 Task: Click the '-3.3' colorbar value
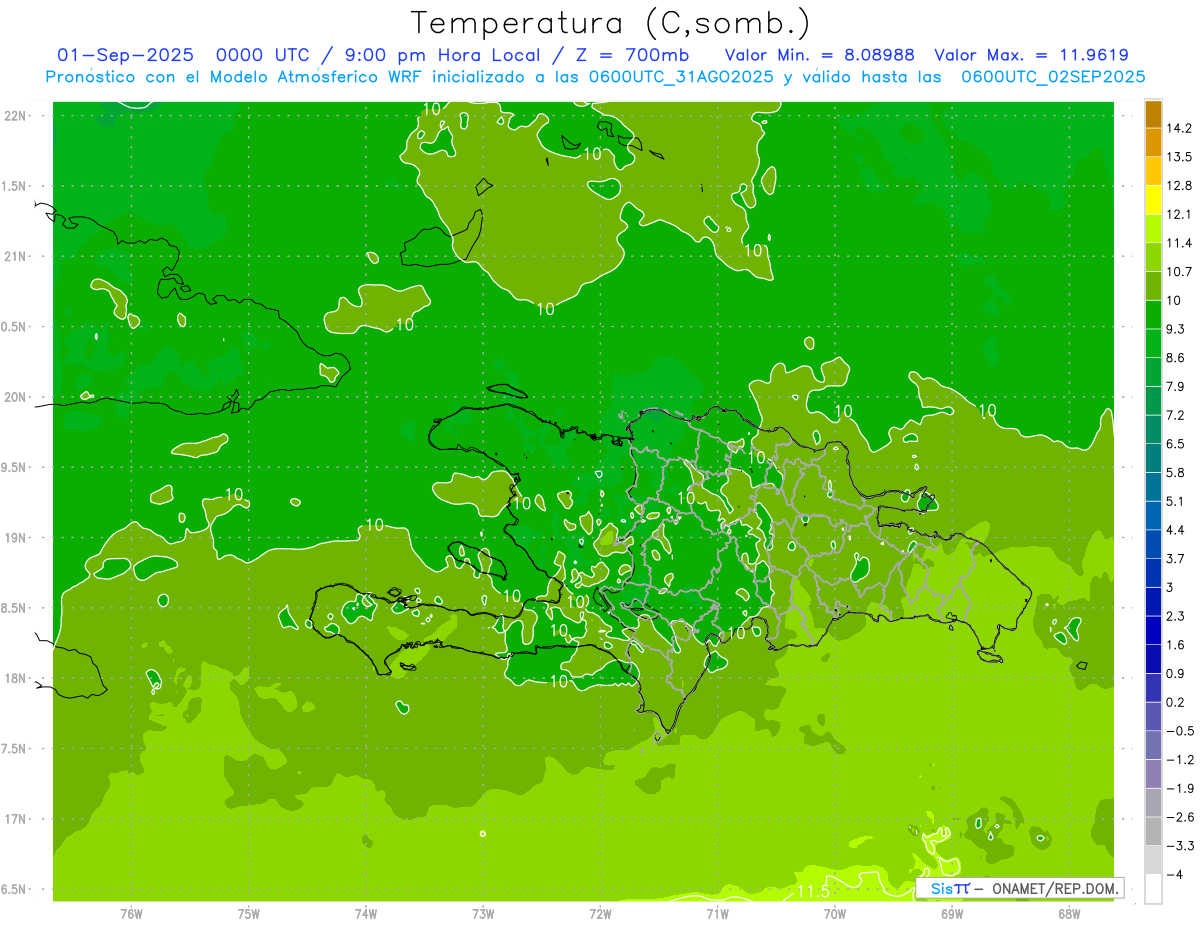1178,846
